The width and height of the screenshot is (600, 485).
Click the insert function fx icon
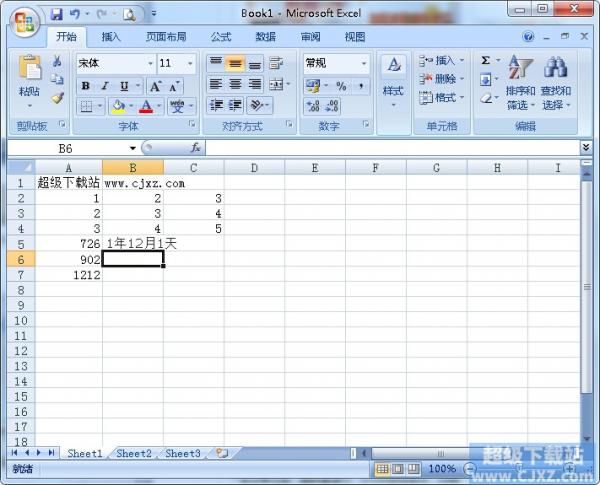195,147
